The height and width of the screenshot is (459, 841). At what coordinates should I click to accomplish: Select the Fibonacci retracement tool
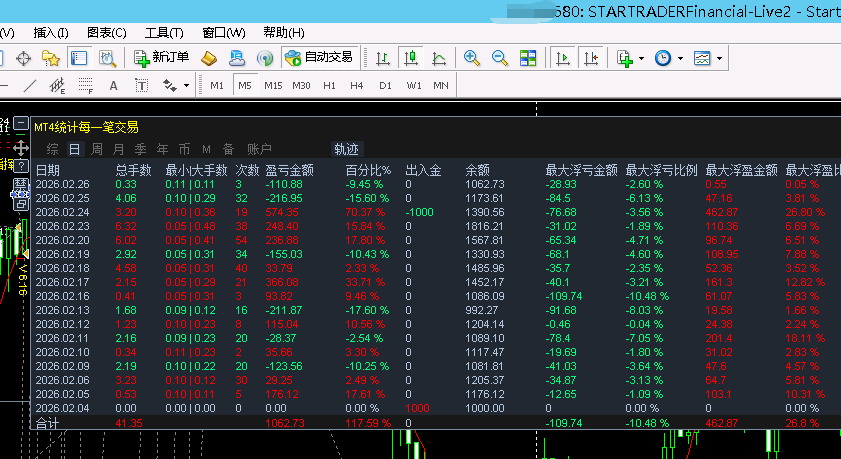pyautogui.click(x=85, y=85)
